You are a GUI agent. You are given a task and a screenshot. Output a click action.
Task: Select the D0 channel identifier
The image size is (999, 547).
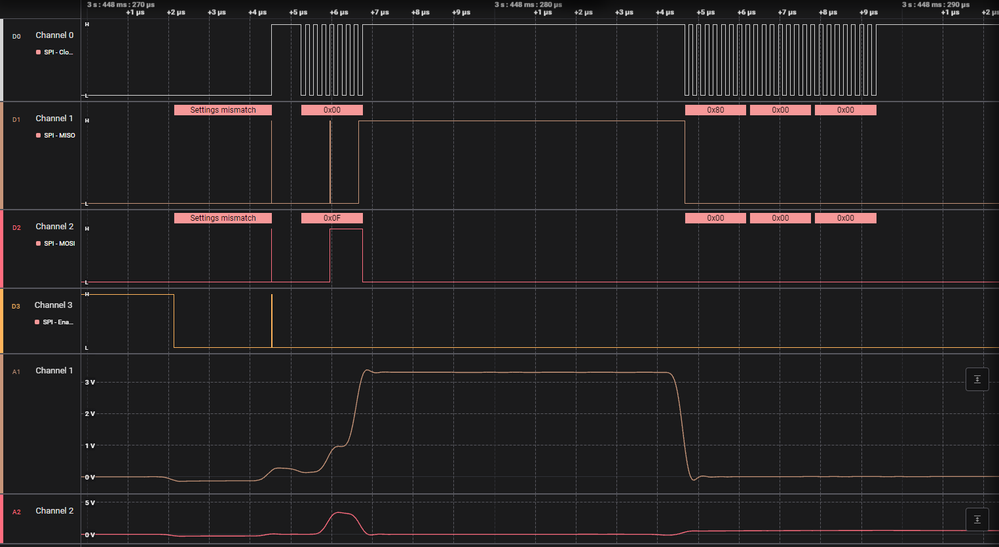pyautogui.click(x=17, y=36)
